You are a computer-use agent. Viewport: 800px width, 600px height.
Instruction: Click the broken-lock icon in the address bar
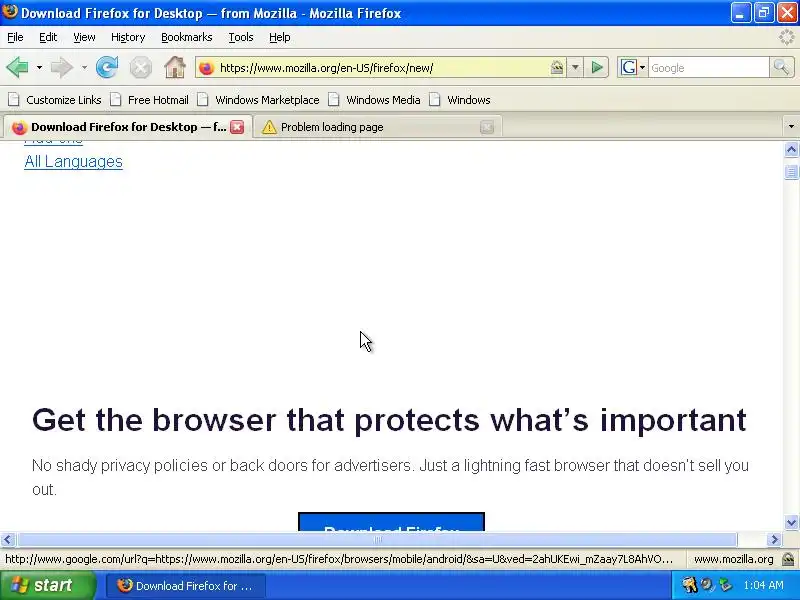click(557, 67)
